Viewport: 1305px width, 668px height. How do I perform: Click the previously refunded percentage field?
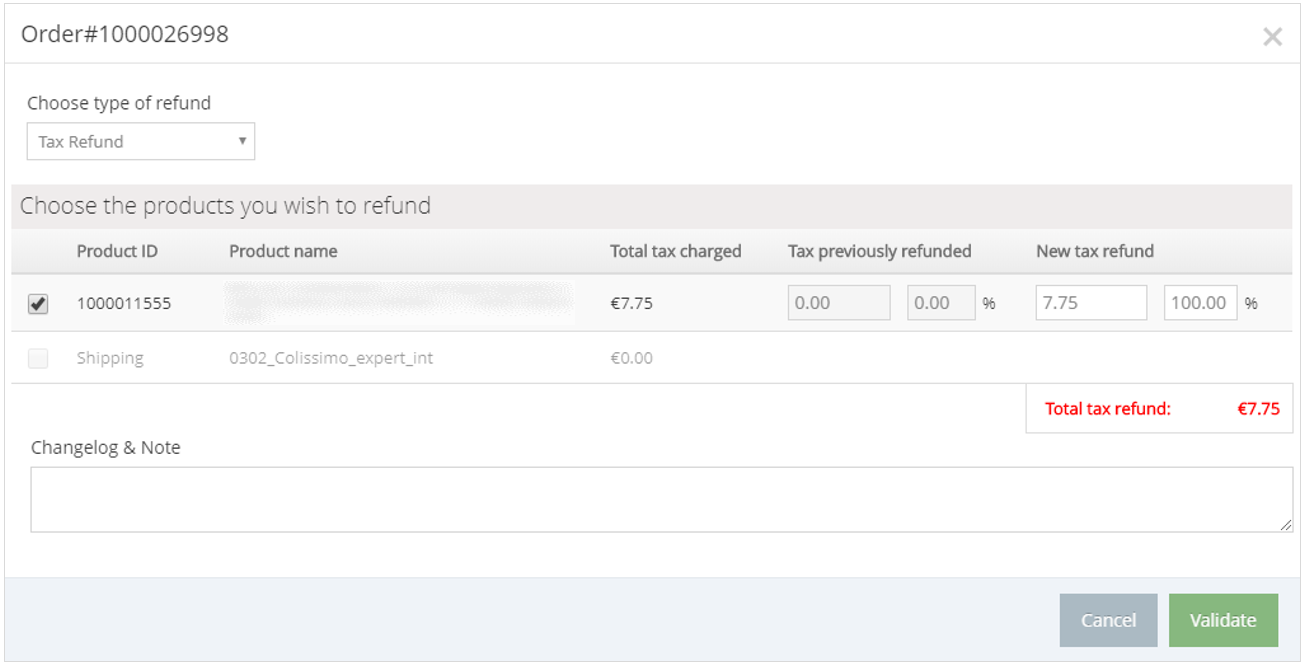pyautogui.click(x=940, y=303)
